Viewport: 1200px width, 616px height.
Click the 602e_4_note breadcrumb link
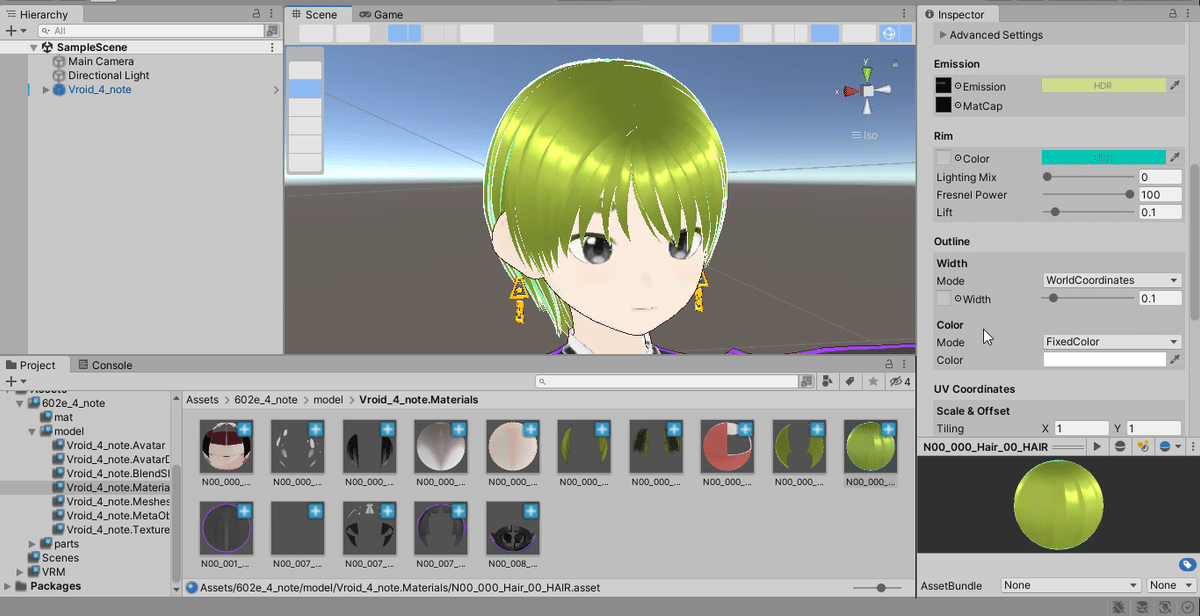265,400
